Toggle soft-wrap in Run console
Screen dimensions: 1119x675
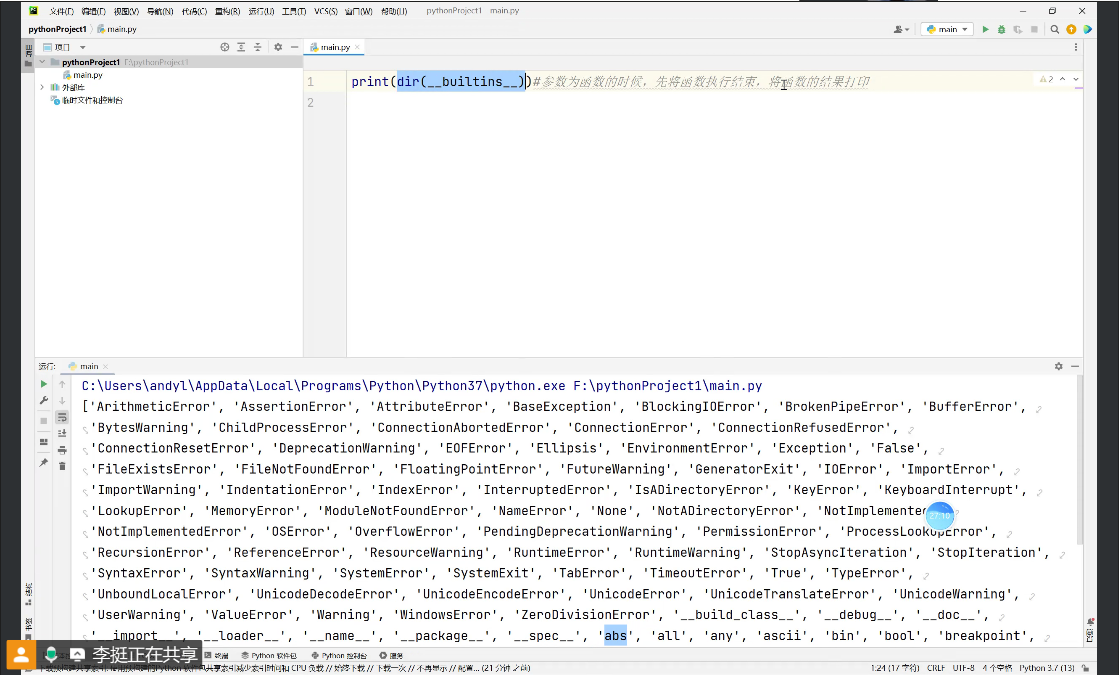(x=62, y=417)
